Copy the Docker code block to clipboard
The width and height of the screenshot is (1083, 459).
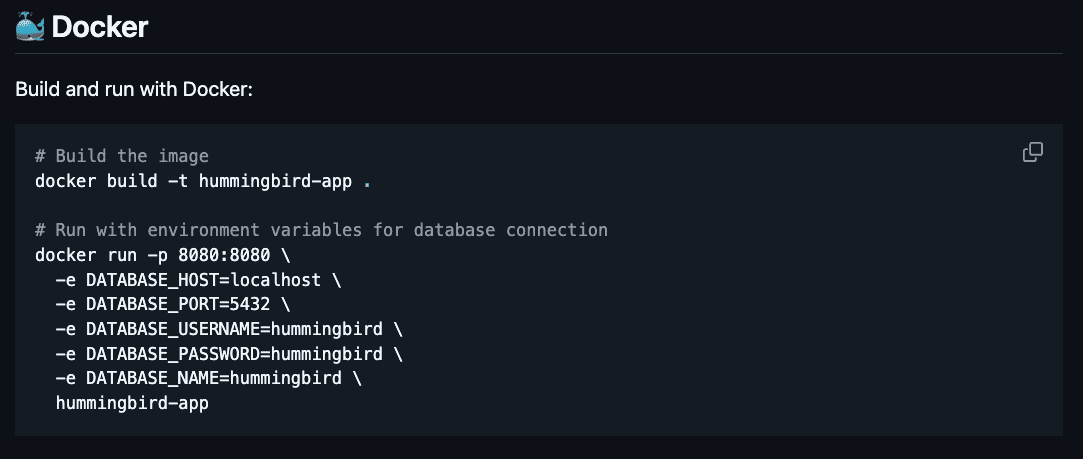click(x=1032, y=153)
